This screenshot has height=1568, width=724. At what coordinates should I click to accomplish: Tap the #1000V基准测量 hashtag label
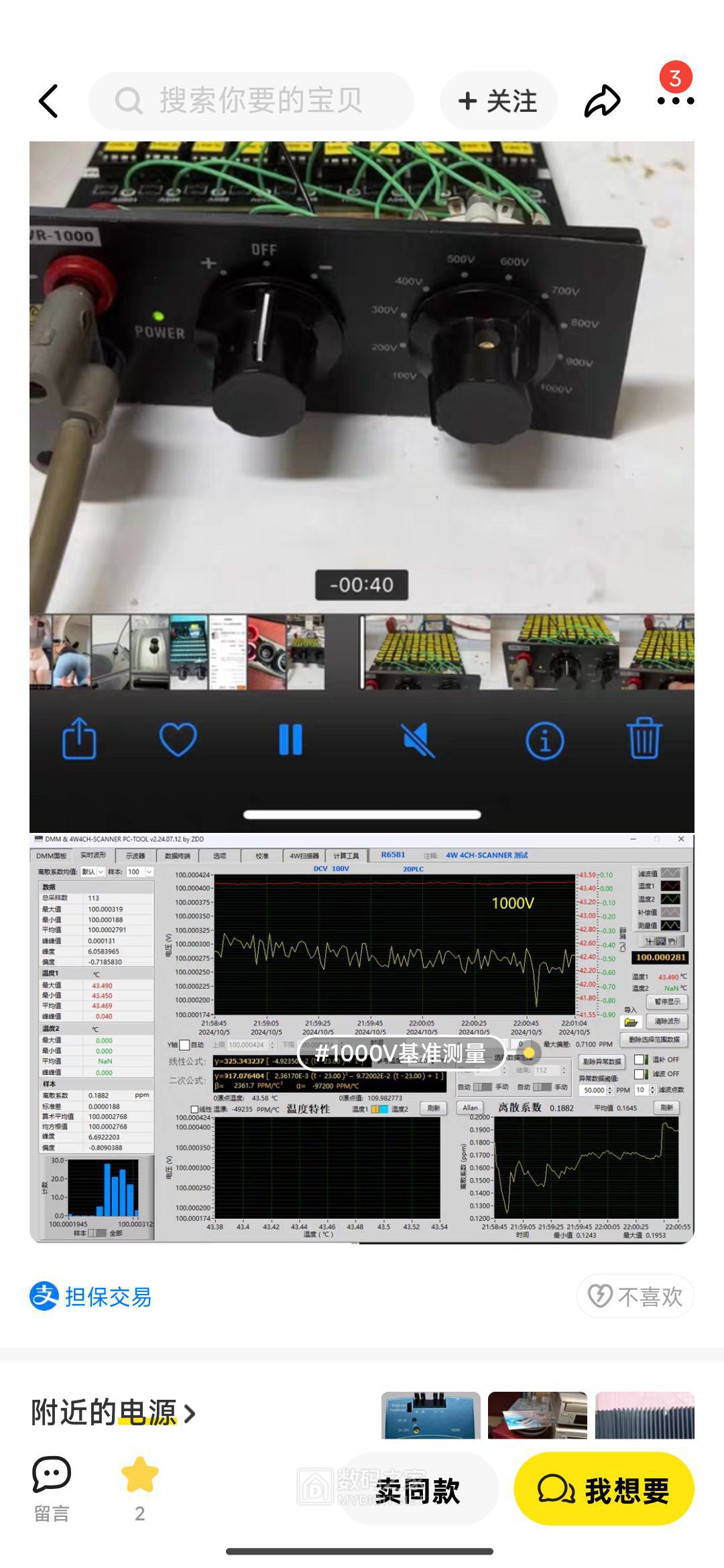coord(401,1053)
